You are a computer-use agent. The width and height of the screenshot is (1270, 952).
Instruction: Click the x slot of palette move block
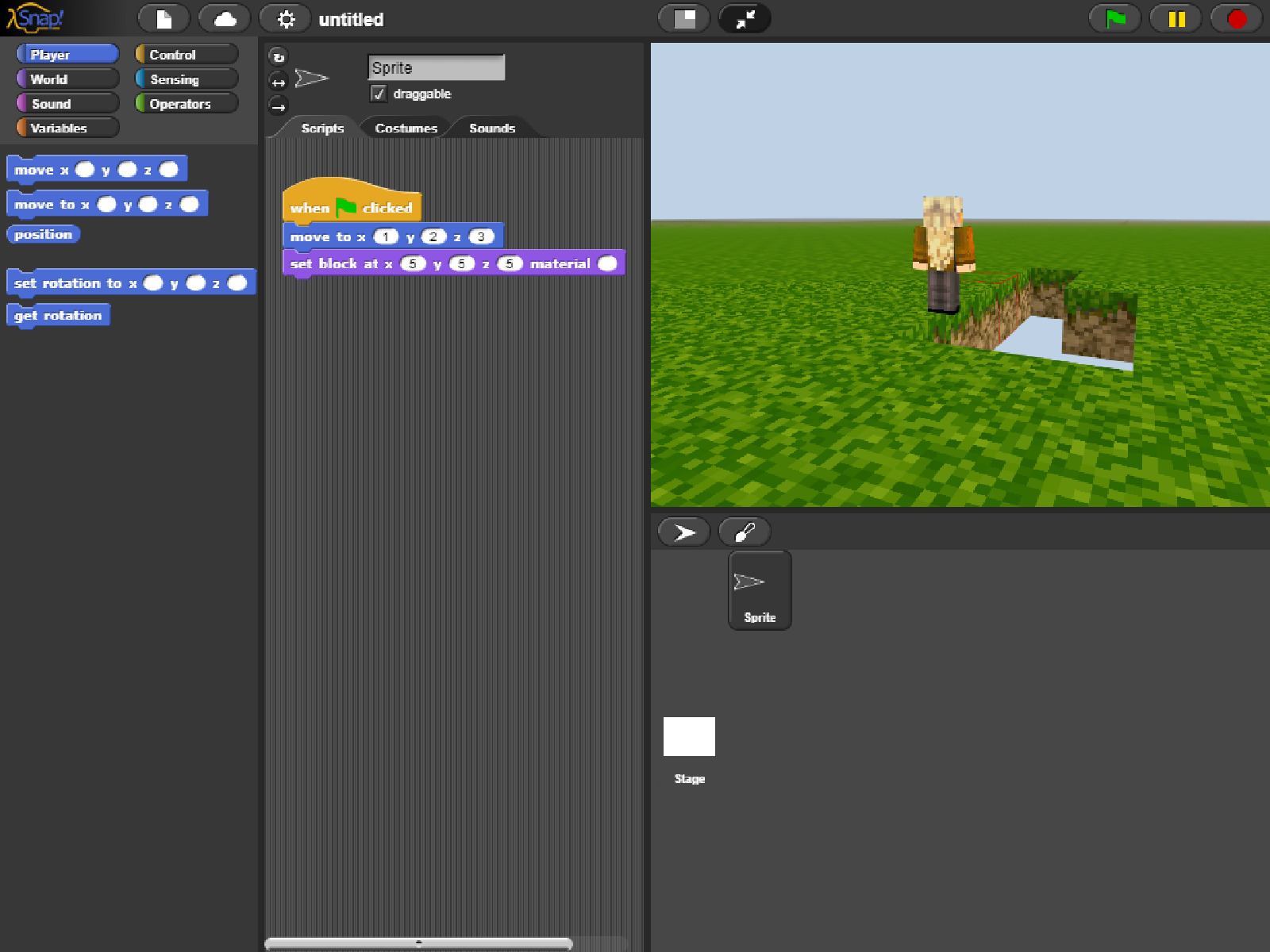tap(84, 170)
